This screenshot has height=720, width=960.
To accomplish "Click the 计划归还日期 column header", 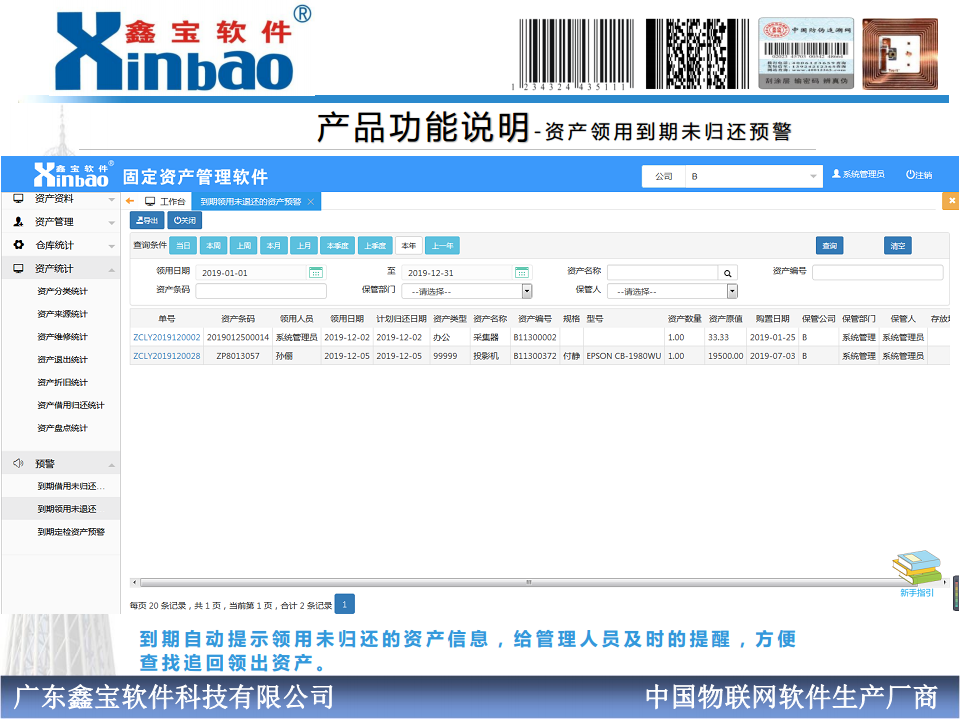I will coord(401,319).
